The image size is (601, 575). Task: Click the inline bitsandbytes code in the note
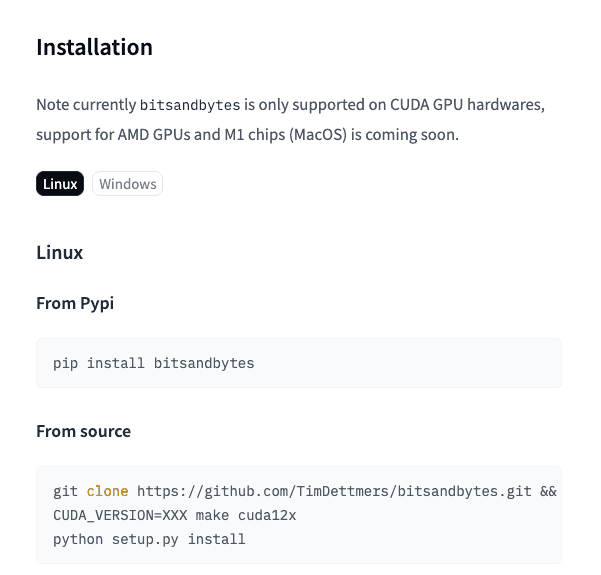point(190,105)
